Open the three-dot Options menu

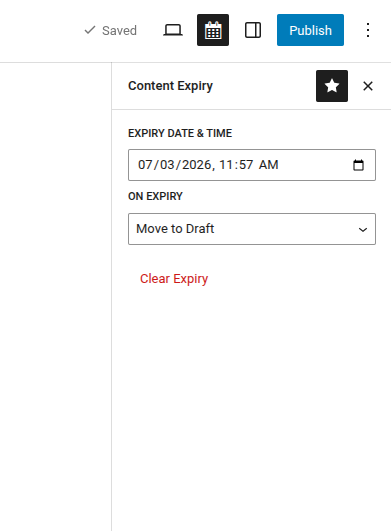[x=368, y=30]
